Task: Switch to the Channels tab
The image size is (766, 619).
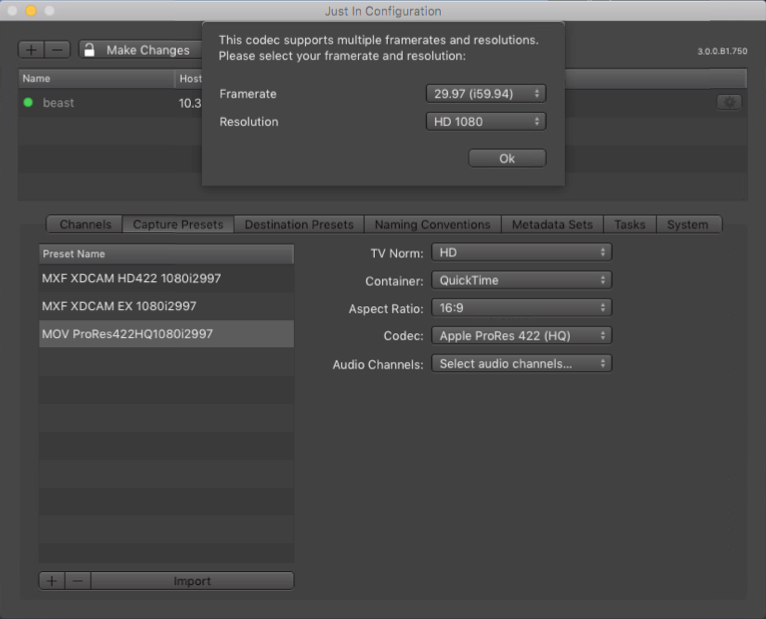Action: click(85, 224)
